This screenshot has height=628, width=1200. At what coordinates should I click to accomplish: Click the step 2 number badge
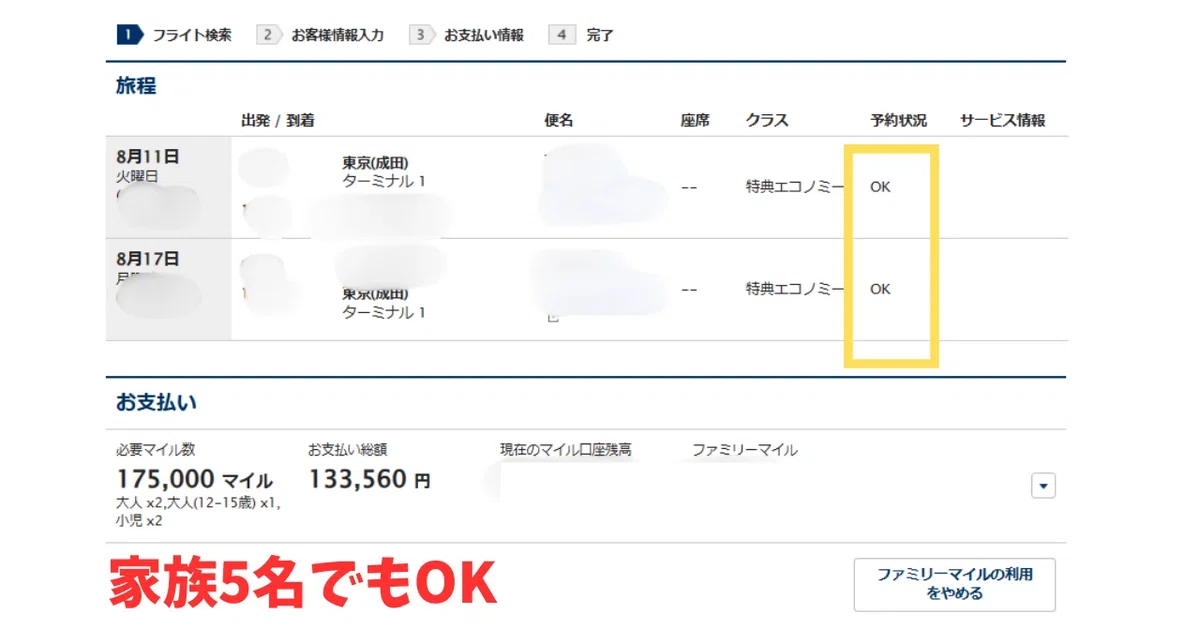pyautogui.click(x=268, y=35)
